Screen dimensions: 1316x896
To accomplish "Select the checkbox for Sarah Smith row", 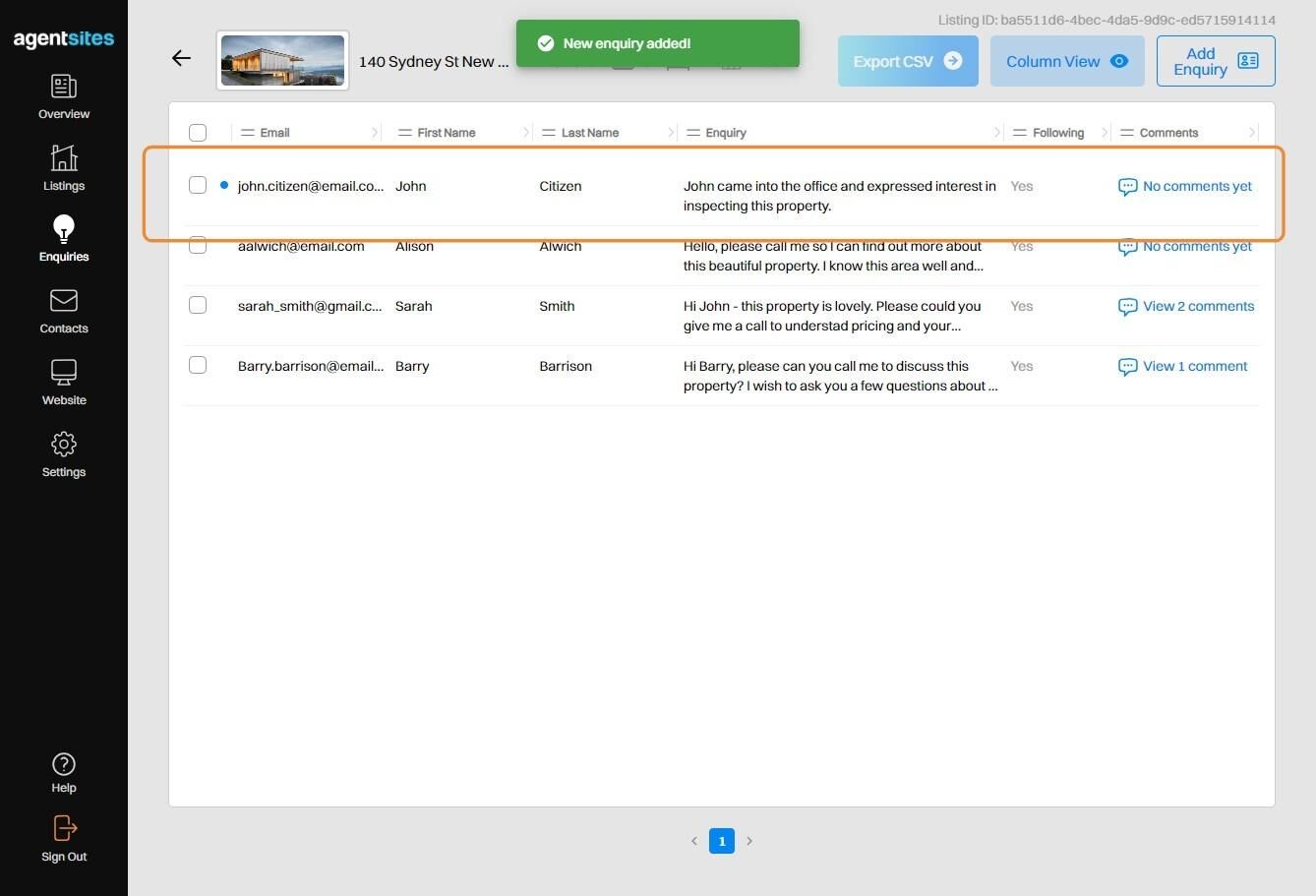I will click(x=198, y=305).
